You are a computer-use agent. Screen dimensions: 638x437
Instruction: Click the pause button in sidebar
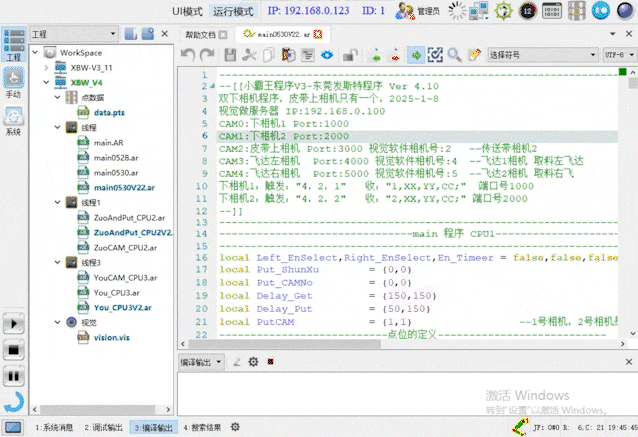coord(14,376)
